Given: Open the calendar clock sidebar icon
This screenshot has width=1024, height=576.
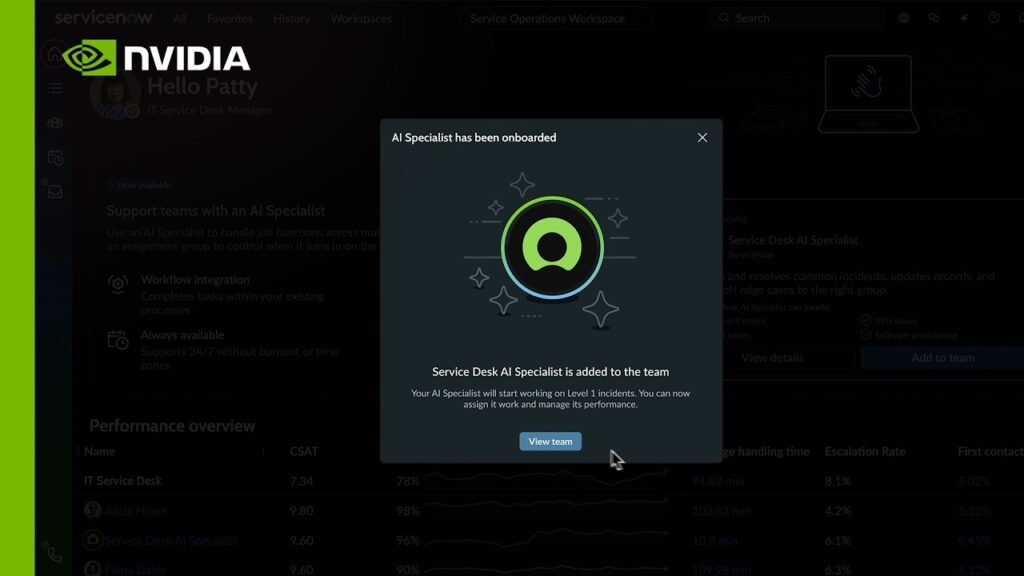Looking at the screenshot, I should click(55, 157).
